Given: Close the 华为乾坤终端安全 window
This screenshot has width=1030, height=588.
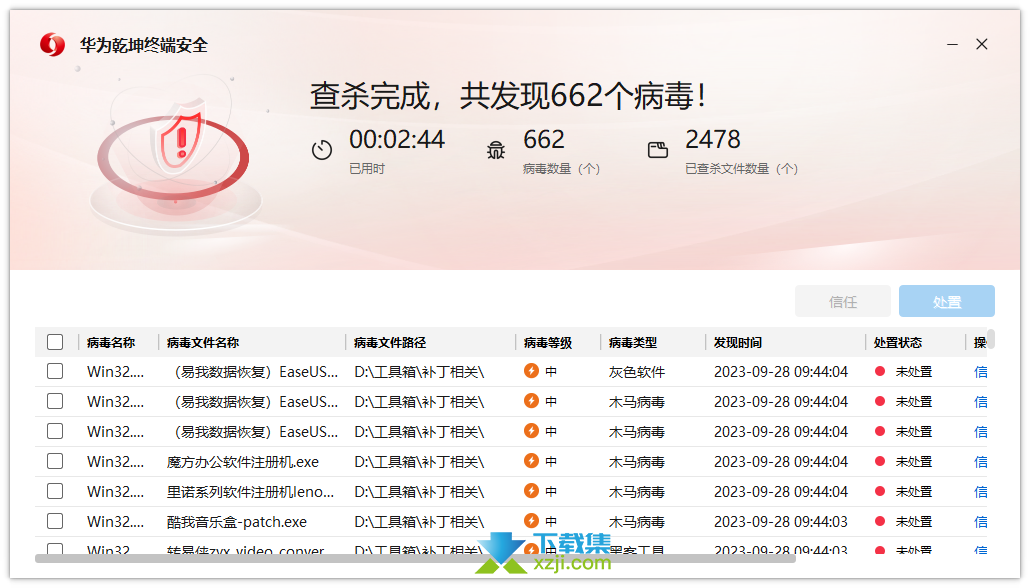Looking at the screenshot, I should click(982, 44).
